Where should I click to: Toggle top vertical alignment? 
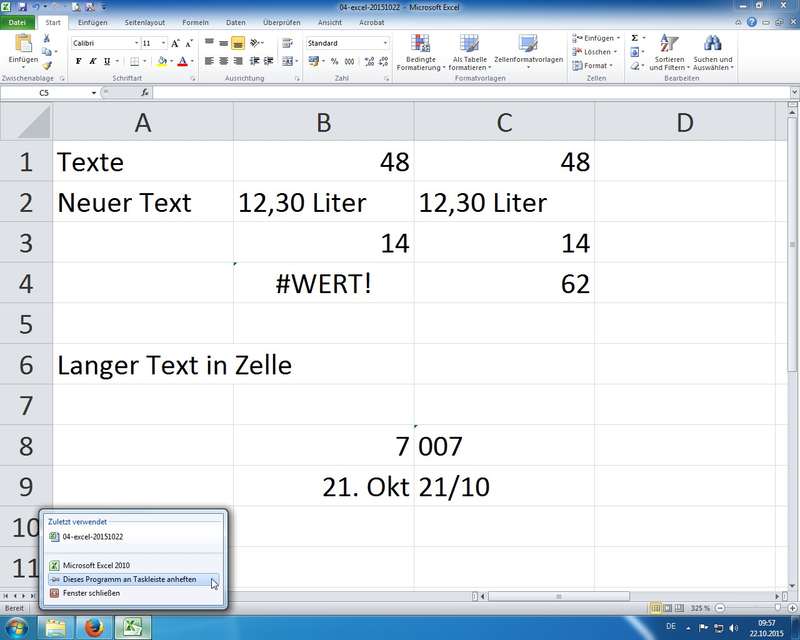click(x=209, y=43)
